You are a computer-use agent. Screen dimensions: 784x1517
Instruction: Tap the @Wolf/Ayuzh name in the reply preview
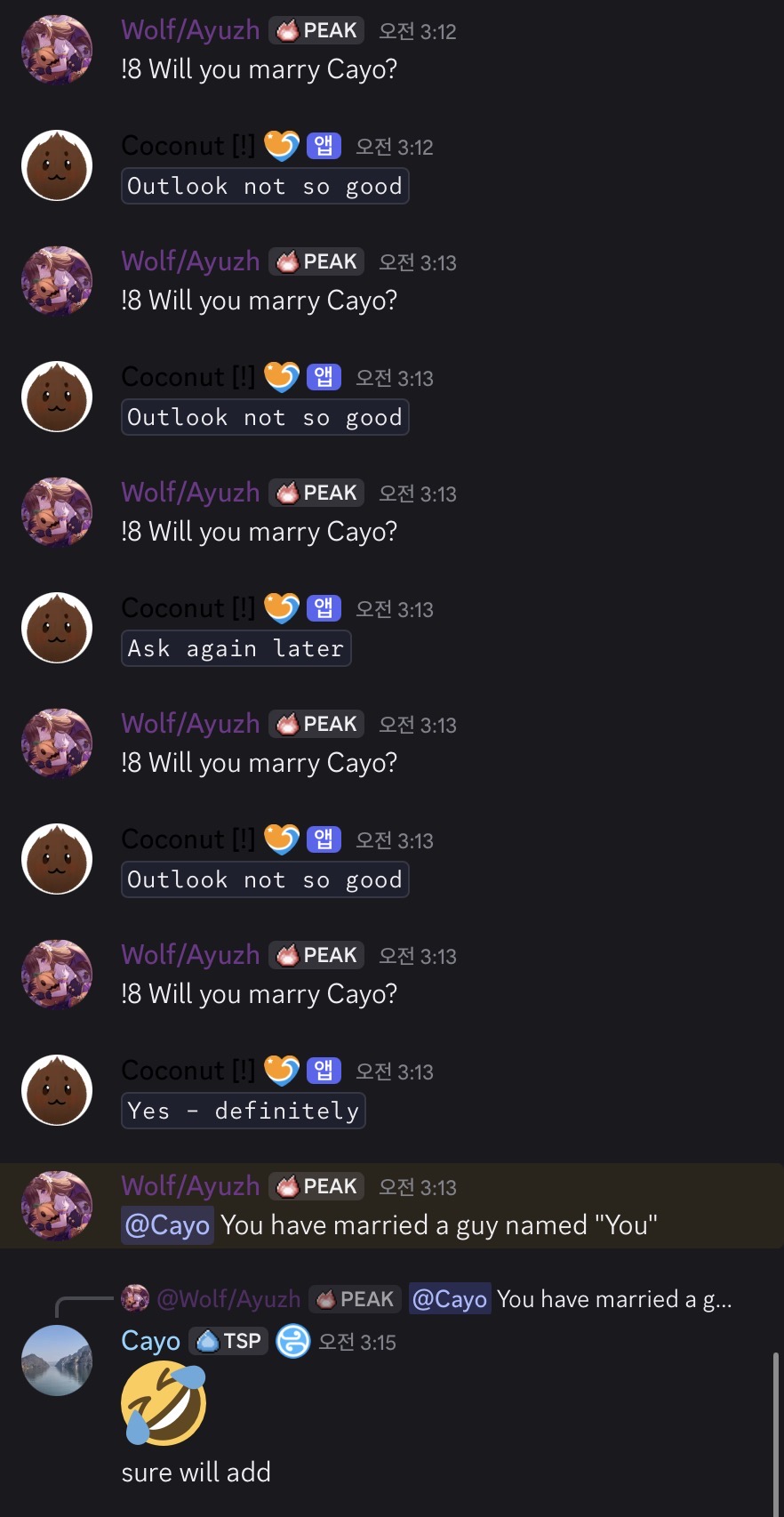tap(228, 1299)
